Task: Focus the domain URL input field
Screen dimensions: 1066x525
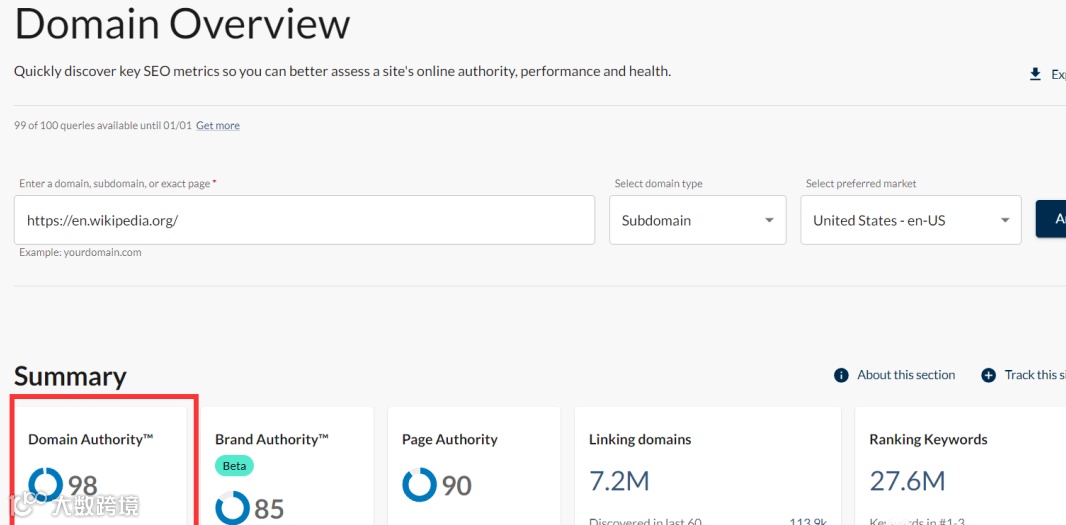Action: 304,220
